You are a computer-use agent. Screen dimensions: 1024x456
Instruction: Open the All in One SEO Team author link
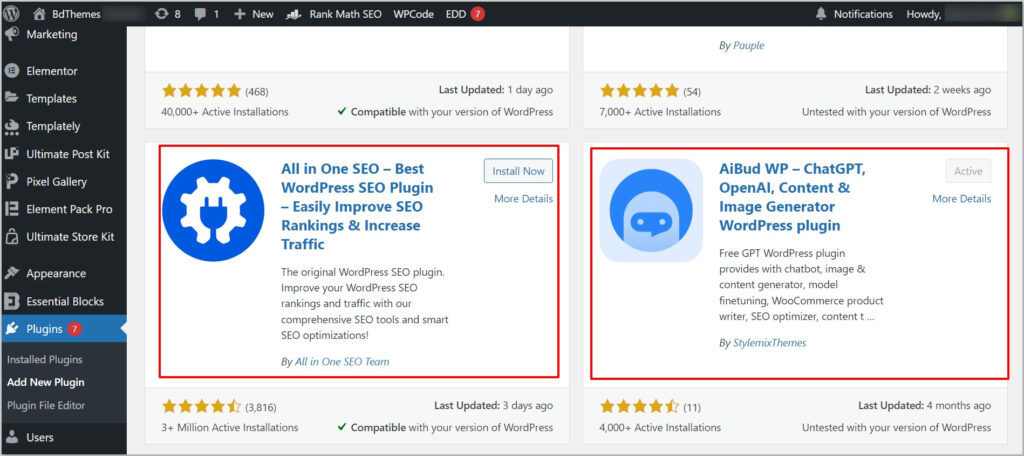pyautogui.click(x=342, y=361)
